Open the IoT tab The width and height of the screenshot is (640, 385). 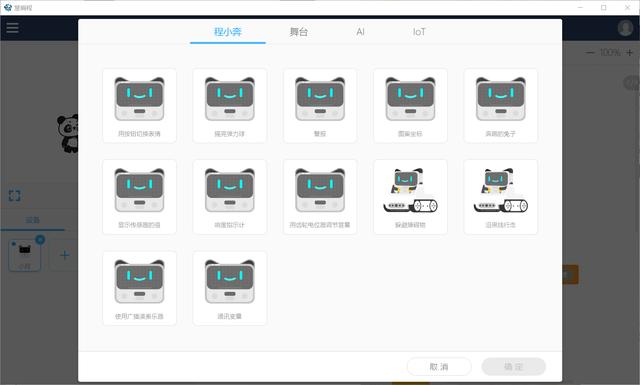(x=419, y=32)
